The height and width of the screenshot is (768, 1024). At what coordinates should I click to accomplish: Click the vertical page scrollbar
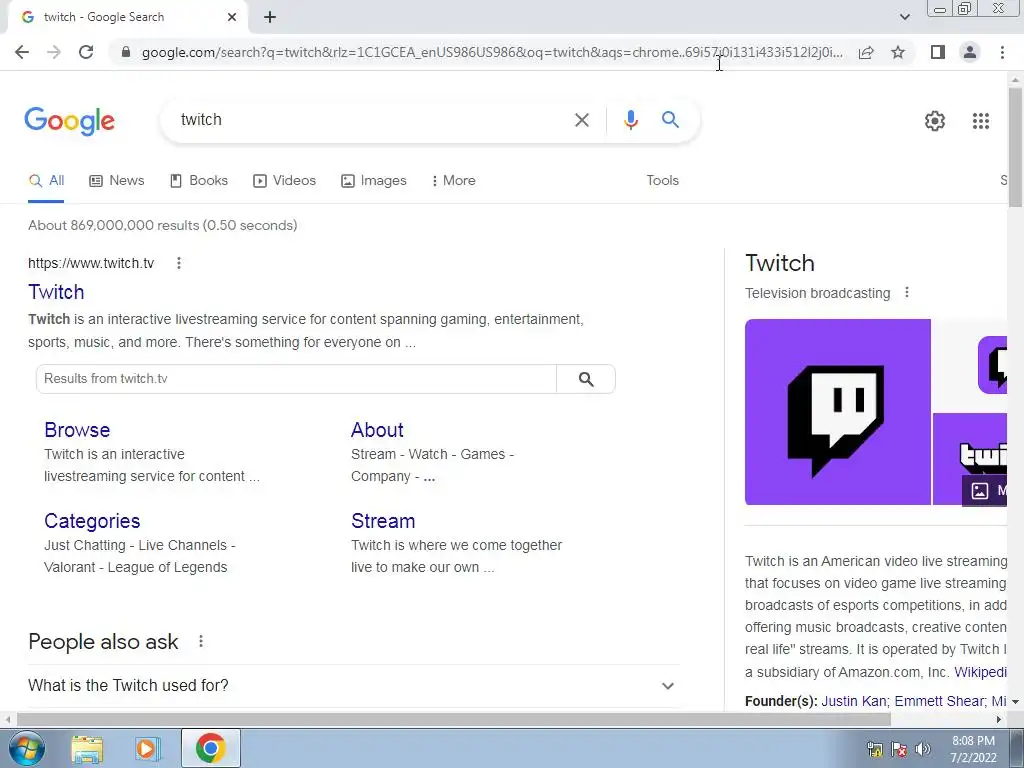(x=1016, y=148)
